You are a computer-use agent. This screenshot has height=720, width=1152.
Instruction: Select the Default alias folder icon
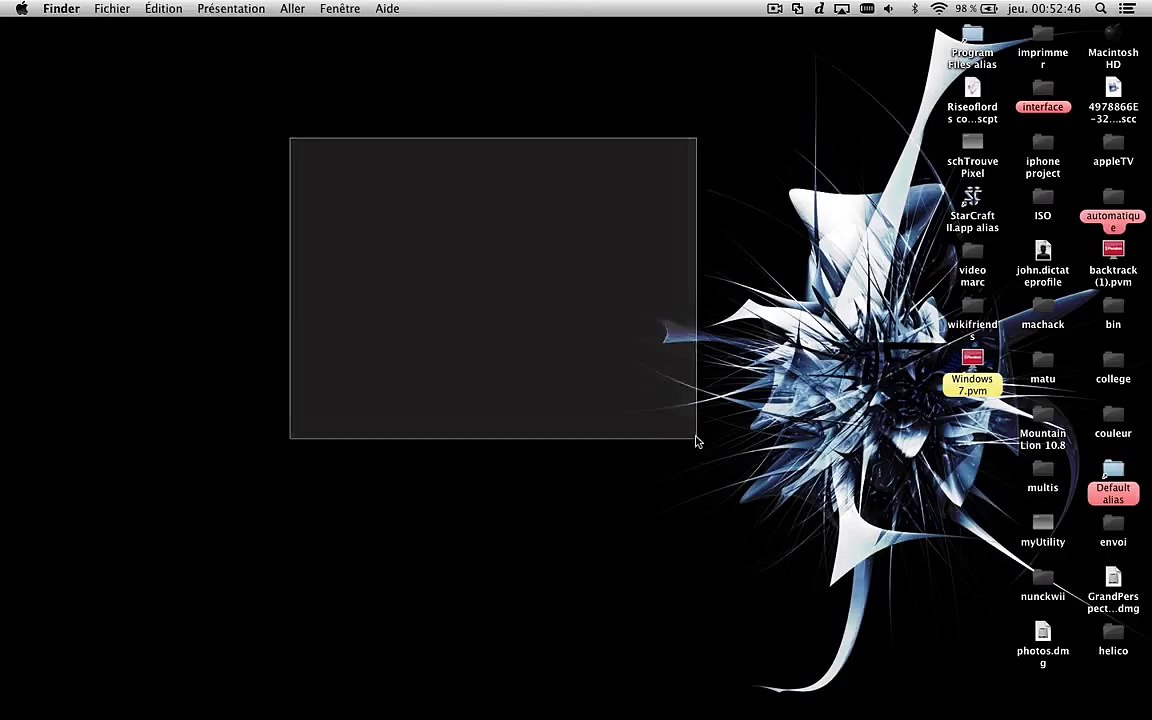click(x=1113, y=469)
